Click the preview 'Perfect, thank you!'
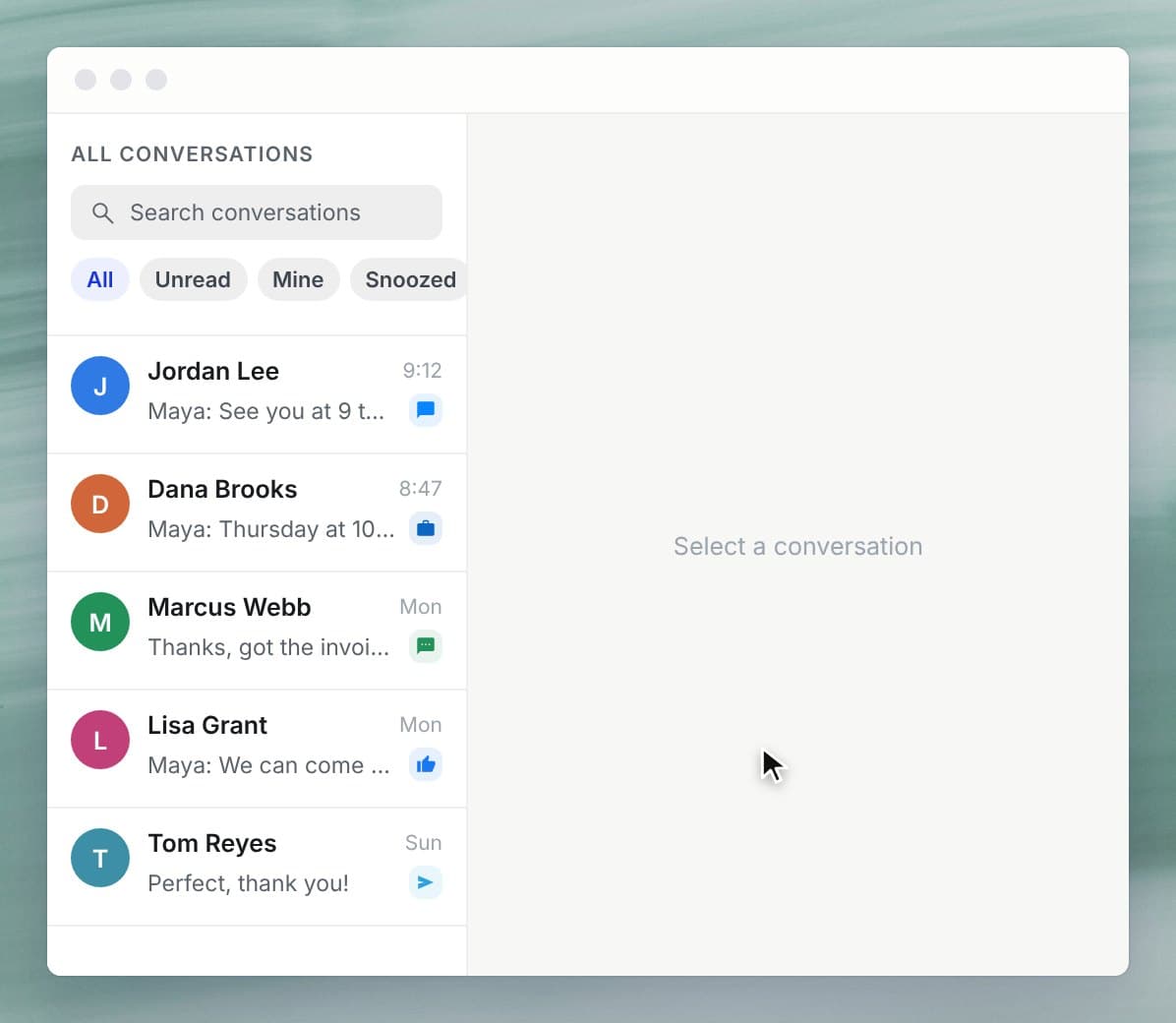The height and width of the screenshot is (1023, 1176). [x=248, y=883]
